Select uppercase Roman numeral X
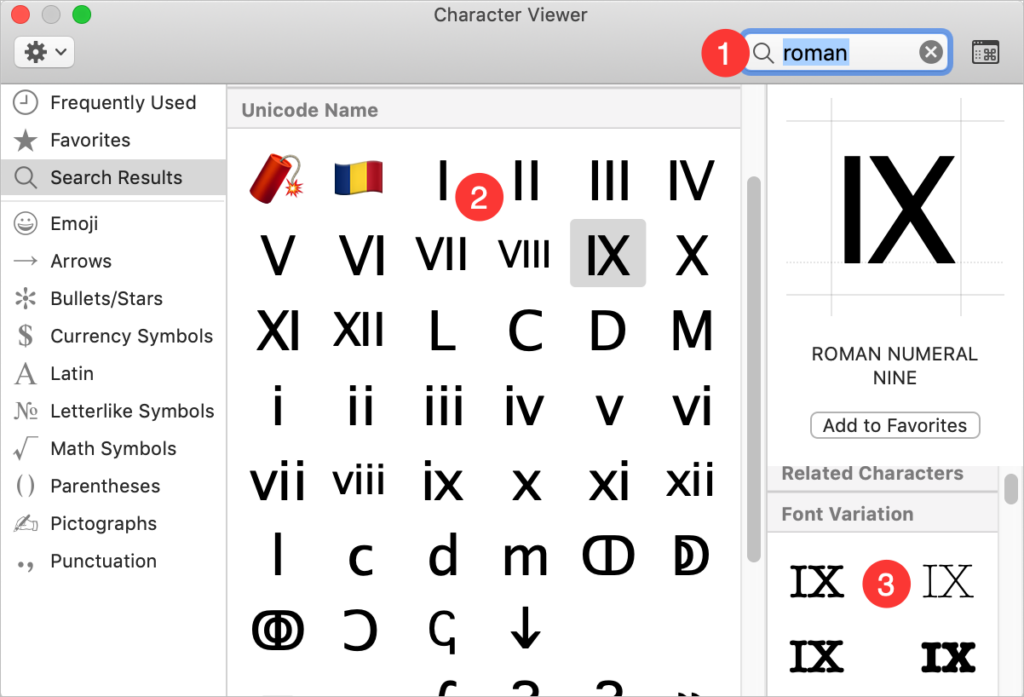This screenshot has height=697, width=1024. click(692, 255)
